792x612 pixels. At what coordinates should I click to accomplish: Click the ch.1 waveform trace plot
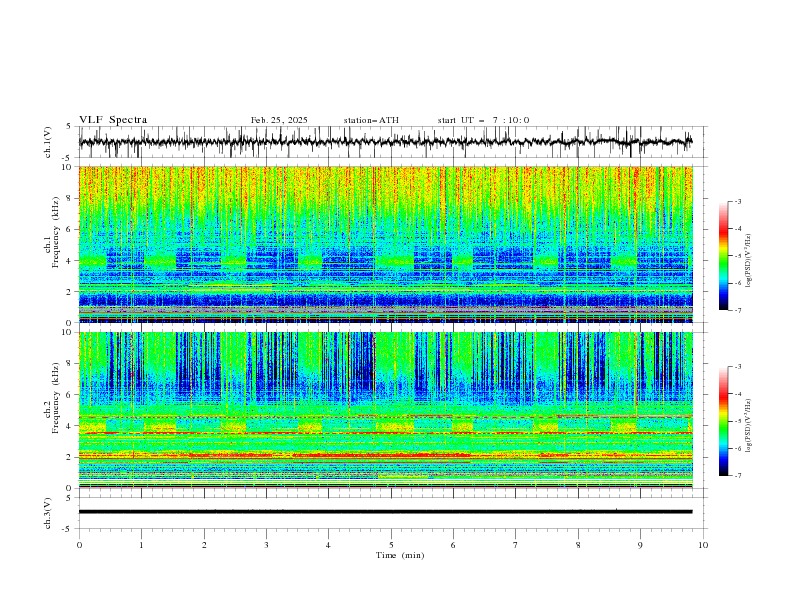pyautogui.click(x=385, y=142)
